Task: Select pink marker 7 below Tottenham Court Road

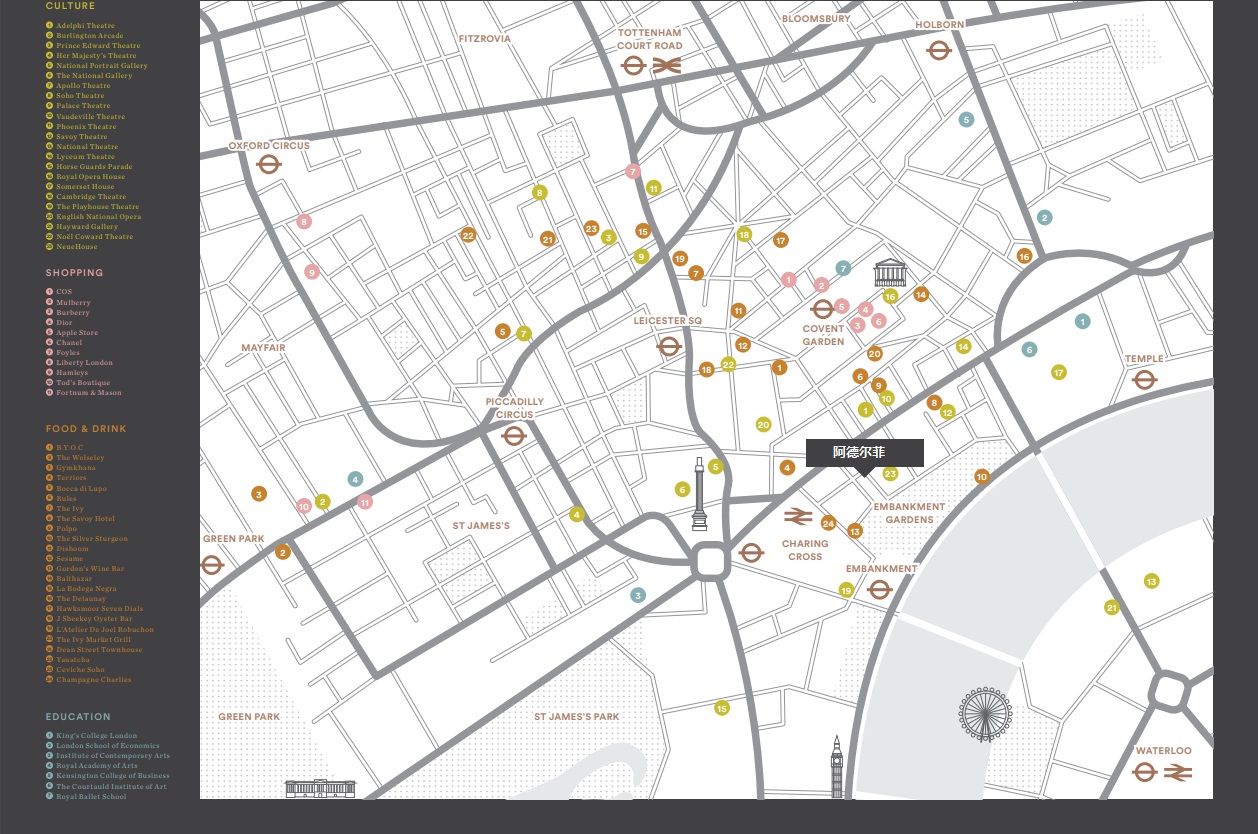Action: pos(633,172)
